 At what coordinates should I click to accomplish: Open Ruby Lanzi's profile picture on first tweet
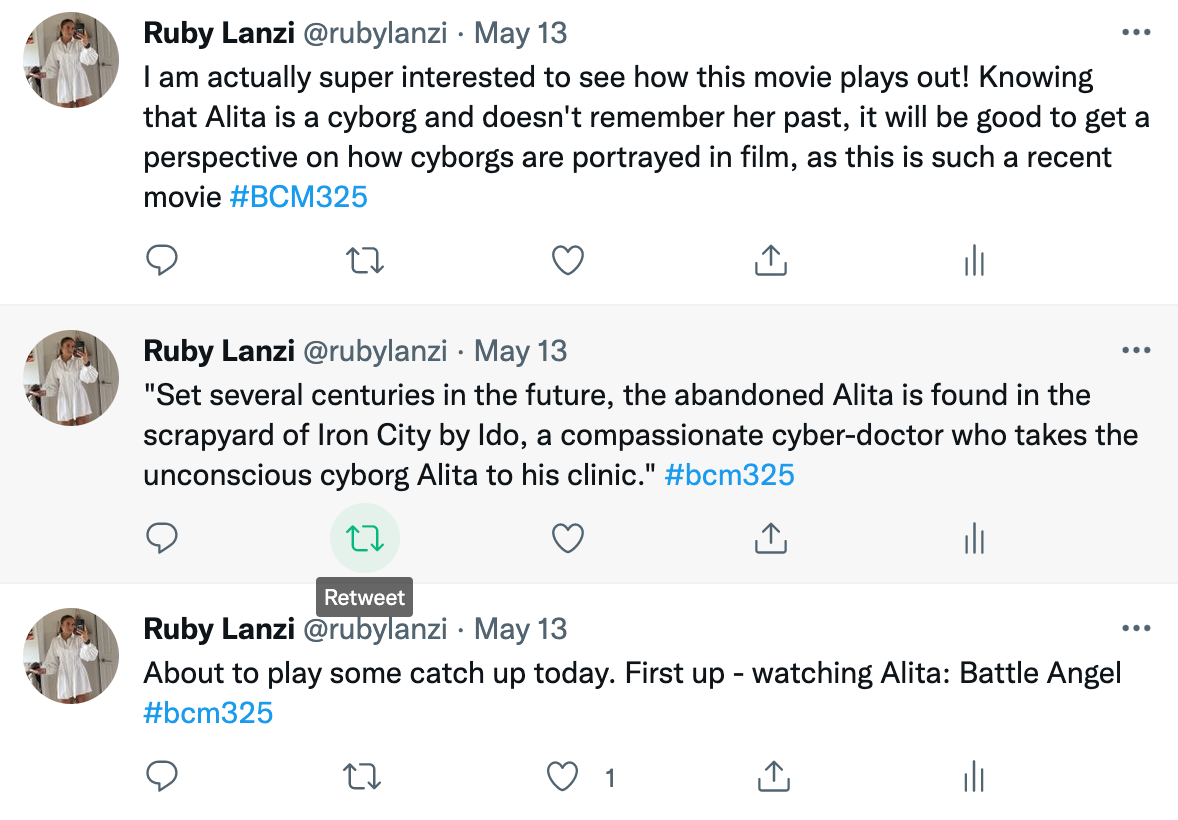(71, 61)
